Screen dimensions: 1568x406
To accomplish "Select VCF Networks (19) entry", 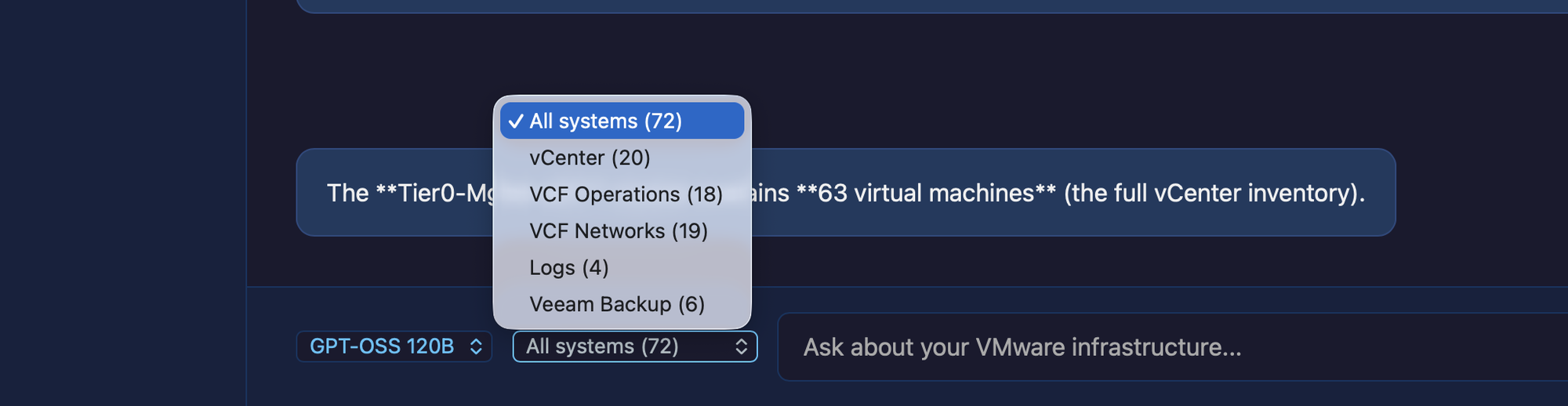I will pos(622,231).
